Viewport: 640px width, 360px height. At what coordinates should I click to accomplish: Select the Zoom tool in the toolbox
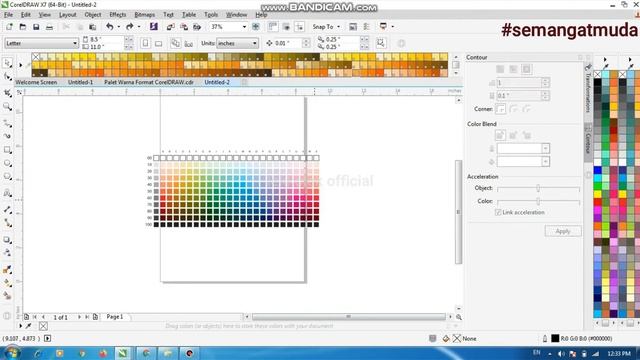pos(7,107)
